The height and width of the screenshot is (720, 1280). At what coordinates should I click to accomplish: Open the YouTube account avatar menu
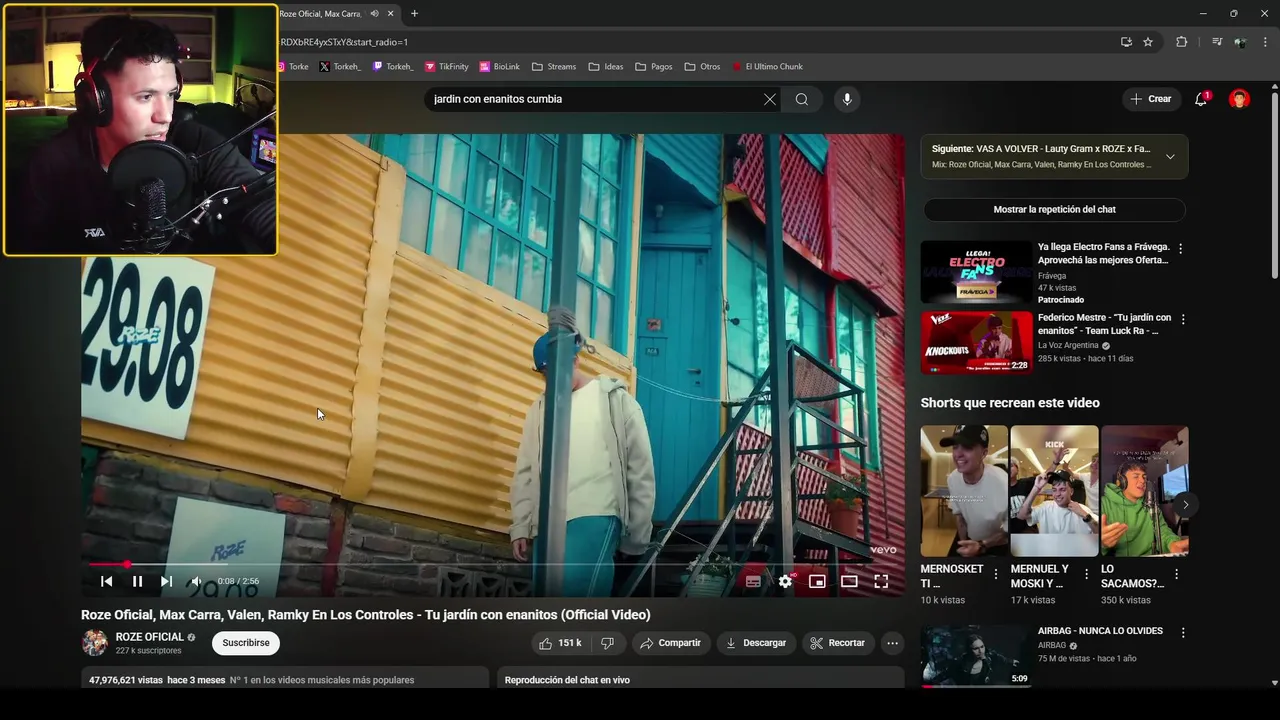click(x=1239, y=99)
